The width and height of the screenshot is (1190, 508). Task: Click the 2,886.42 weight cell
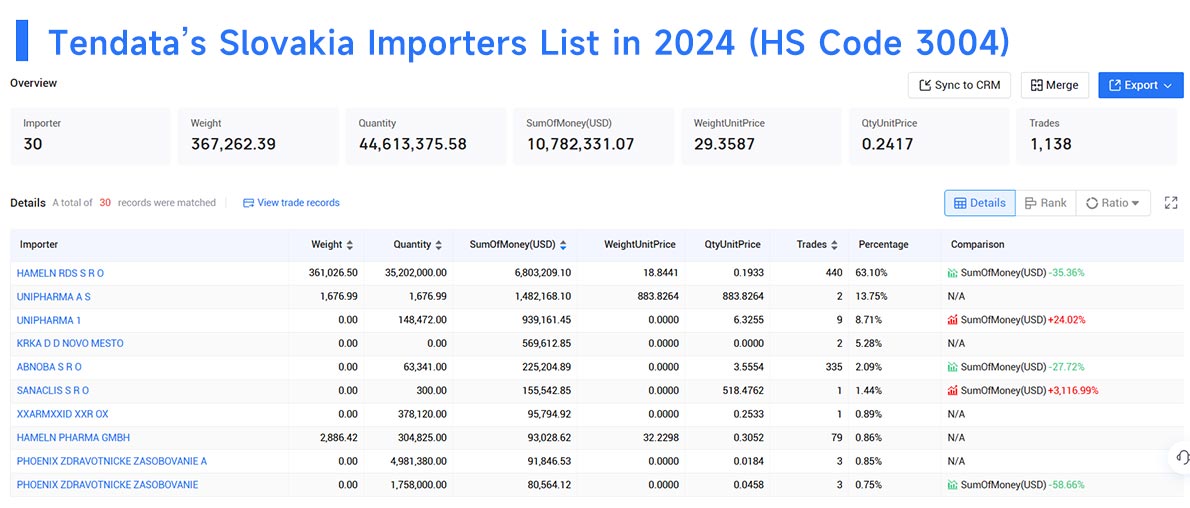[338, 437]
